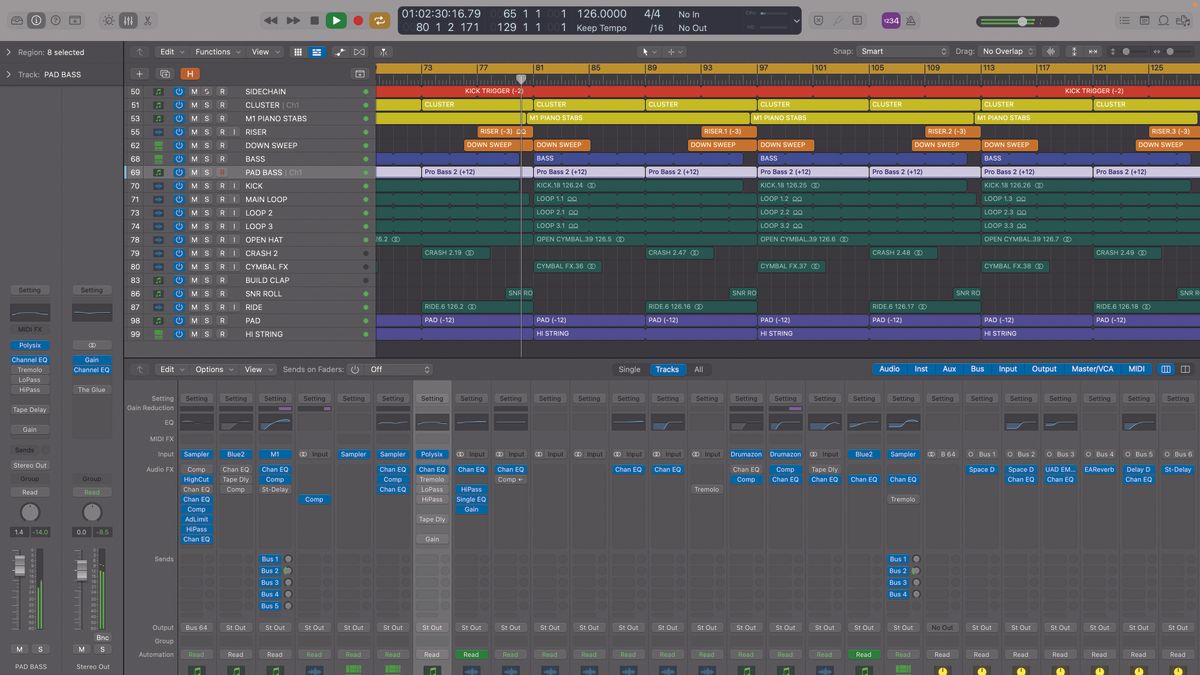Open the Mixer panel icon in the toolbar
The image size is (1200, 675).
pos(128,19)
